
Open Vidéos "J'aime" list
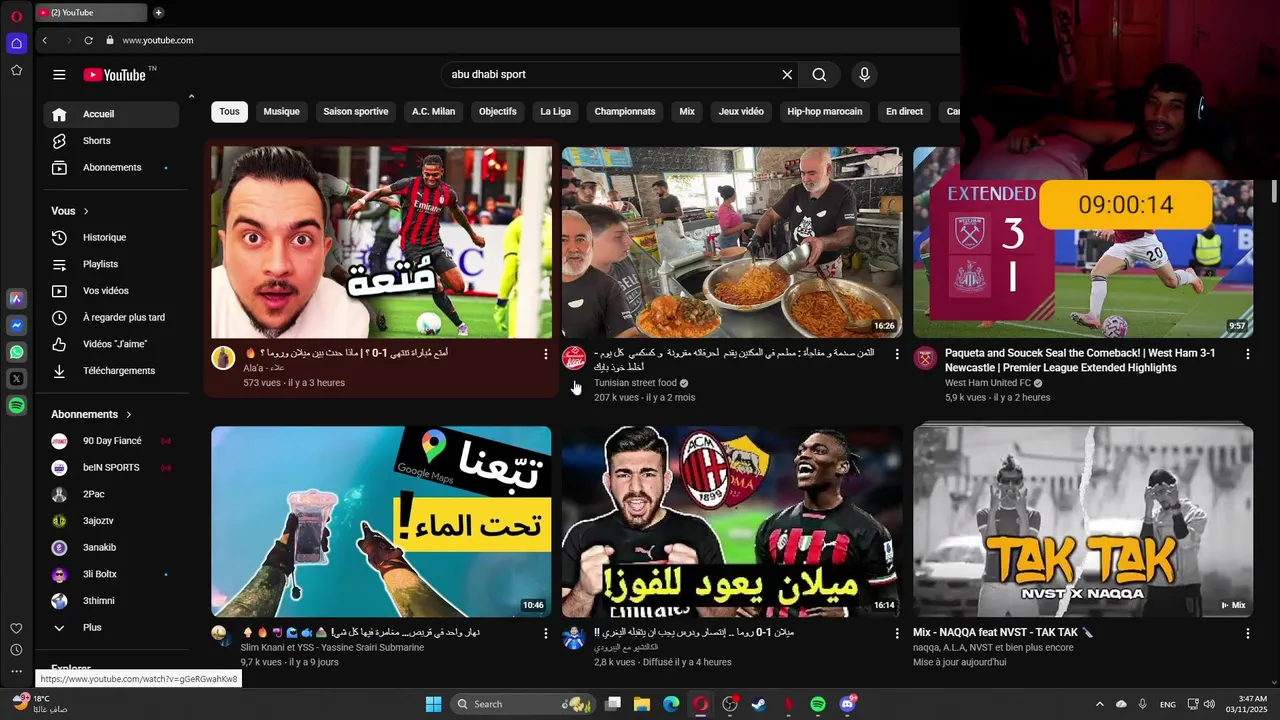point(111,344)
